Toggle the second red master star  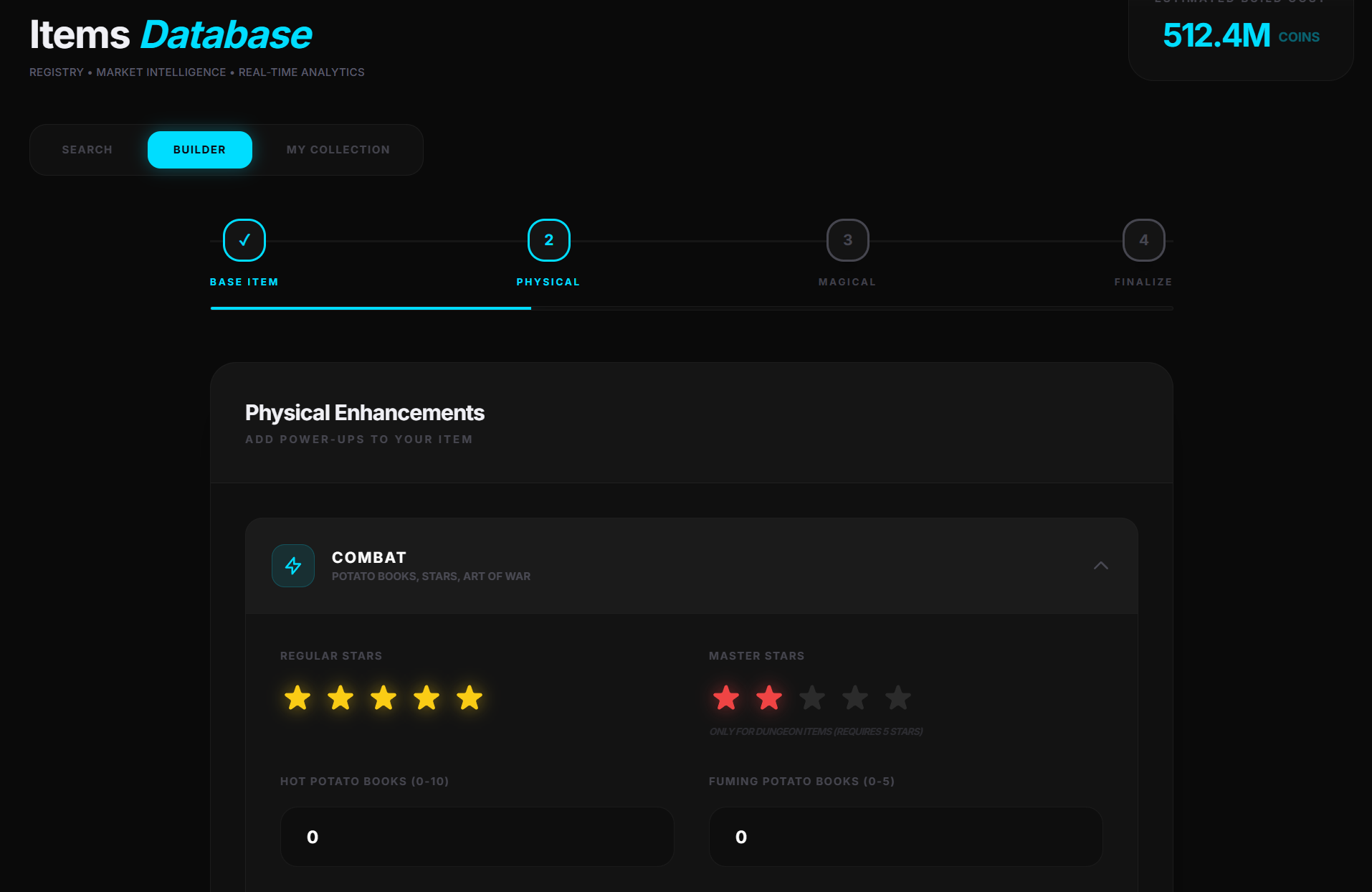pos(769,698)
